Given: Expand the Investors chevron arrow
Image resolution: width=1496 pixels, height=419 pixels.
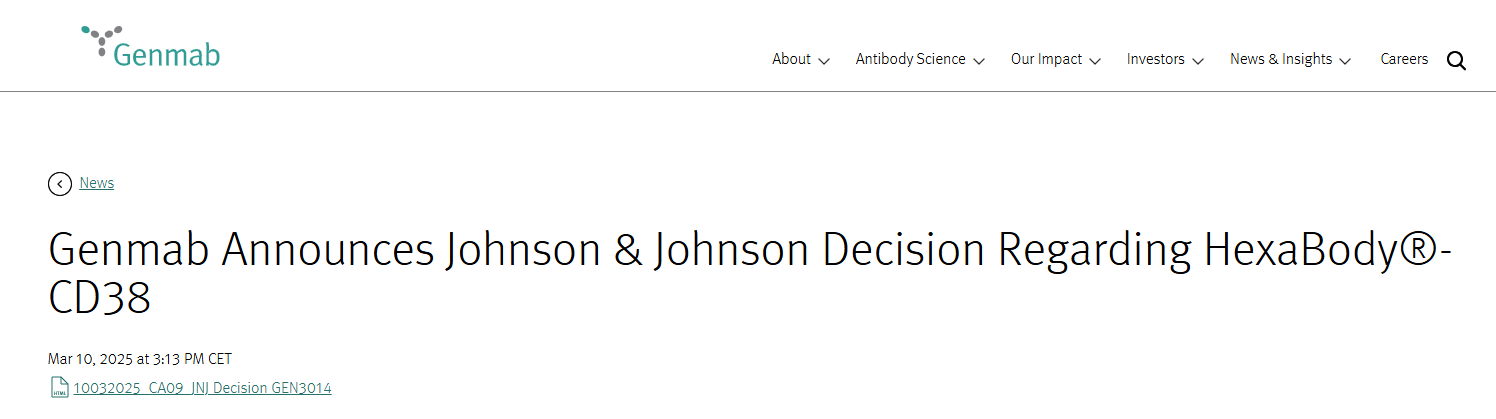Looking at the screenshot, I should [1198, 61].
